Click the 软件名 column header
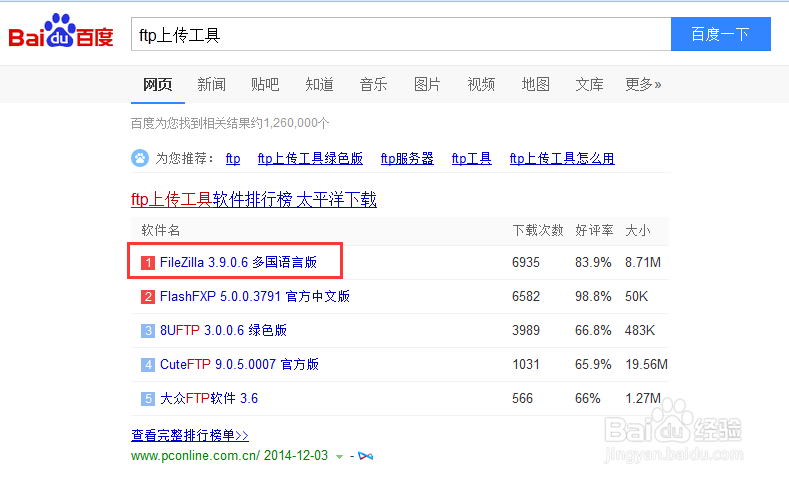The height and width of the screenshot is (482, 789). coord(161,230)
